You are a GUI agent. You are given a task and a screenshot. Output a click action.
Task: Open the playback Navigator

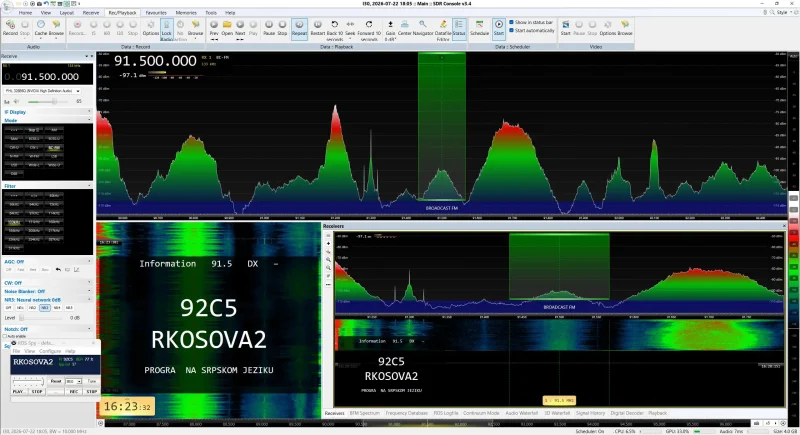click(423, 28)
